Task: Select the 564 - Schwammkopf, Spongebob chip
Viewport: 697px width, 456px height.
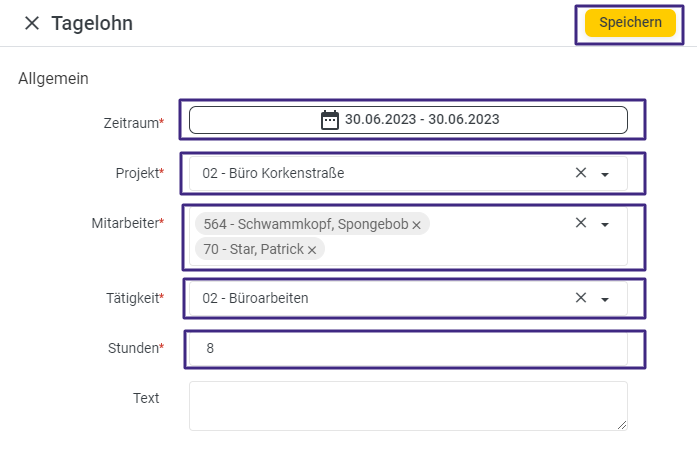Action: [306, 224]
